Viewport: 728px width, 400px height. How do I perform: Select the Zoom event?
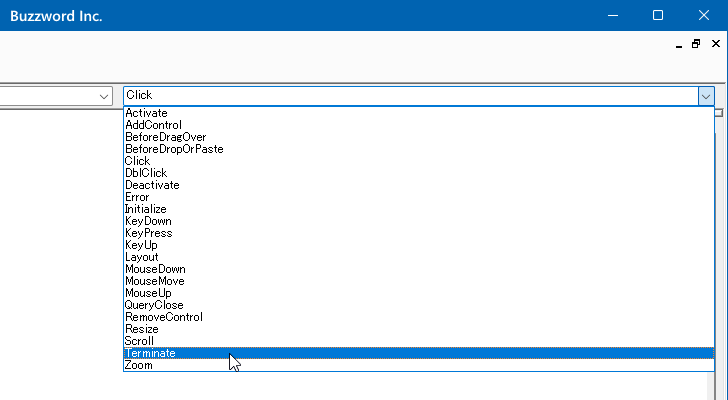click(419, 366)
